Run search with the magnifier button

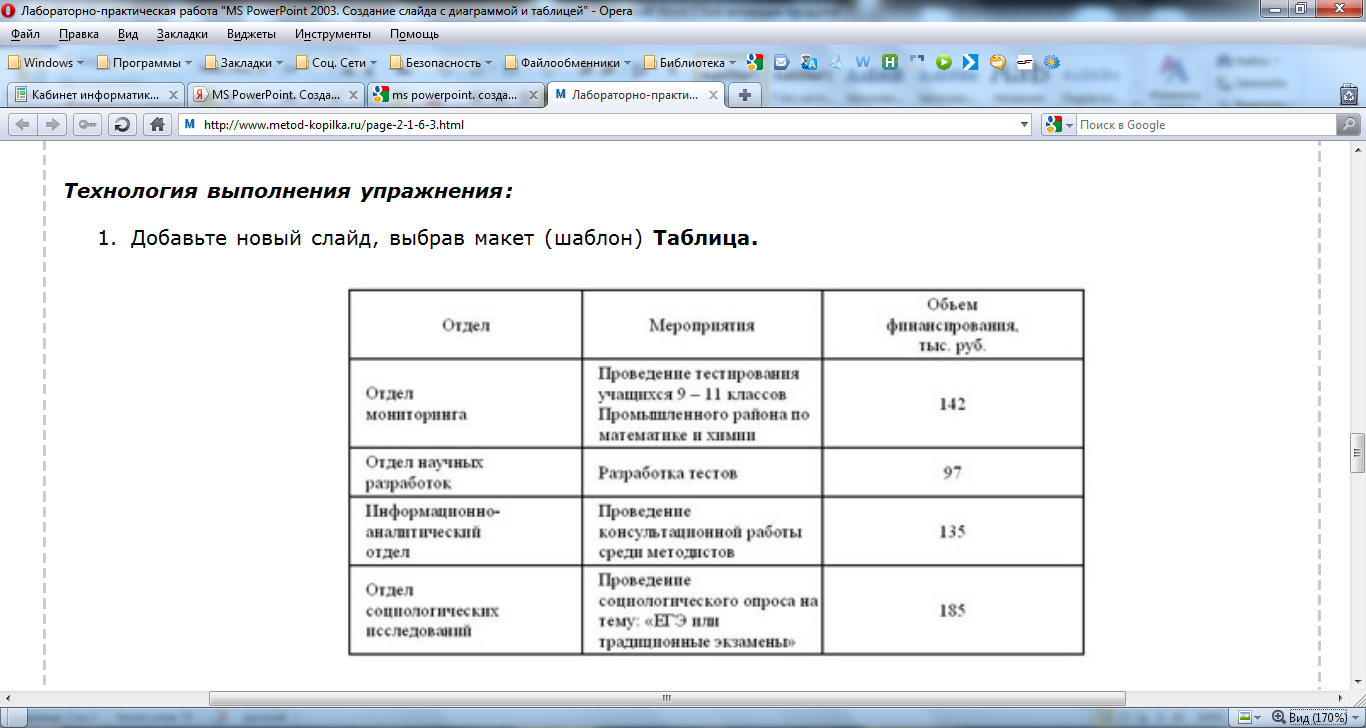(1348, 125)
